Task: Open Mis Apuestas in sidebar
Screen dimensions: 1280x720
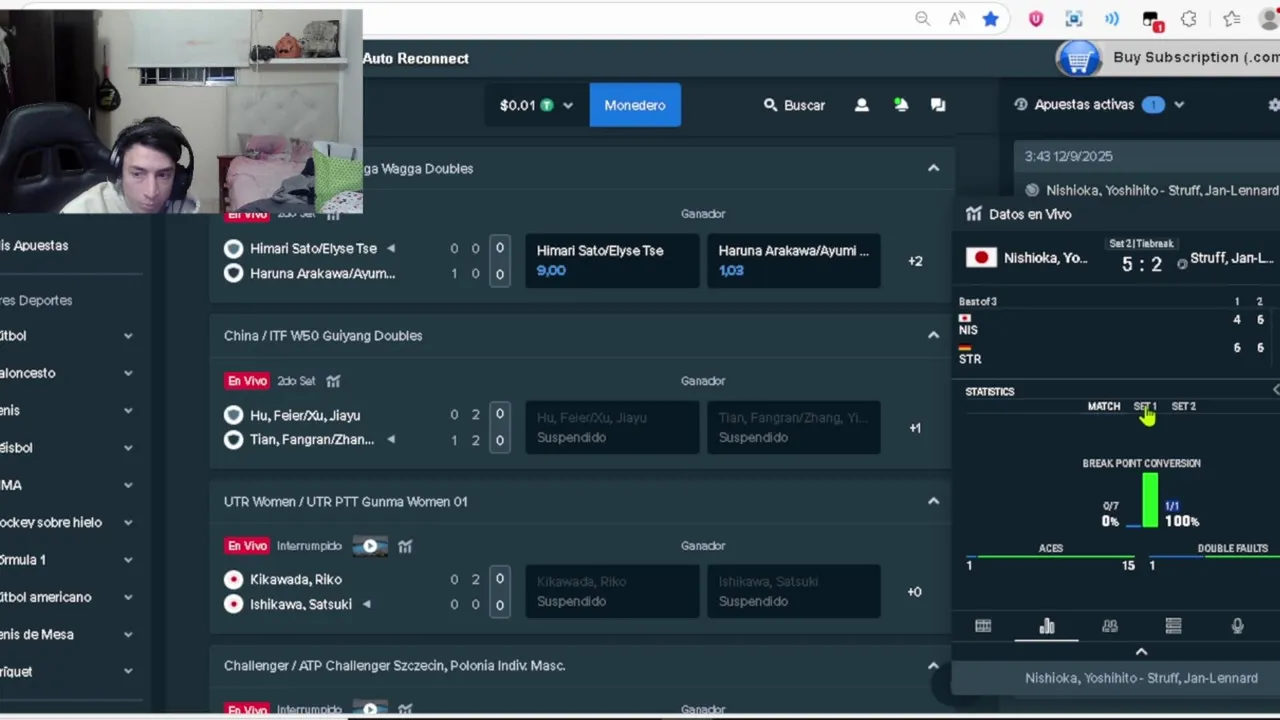Action: (34, 245)
